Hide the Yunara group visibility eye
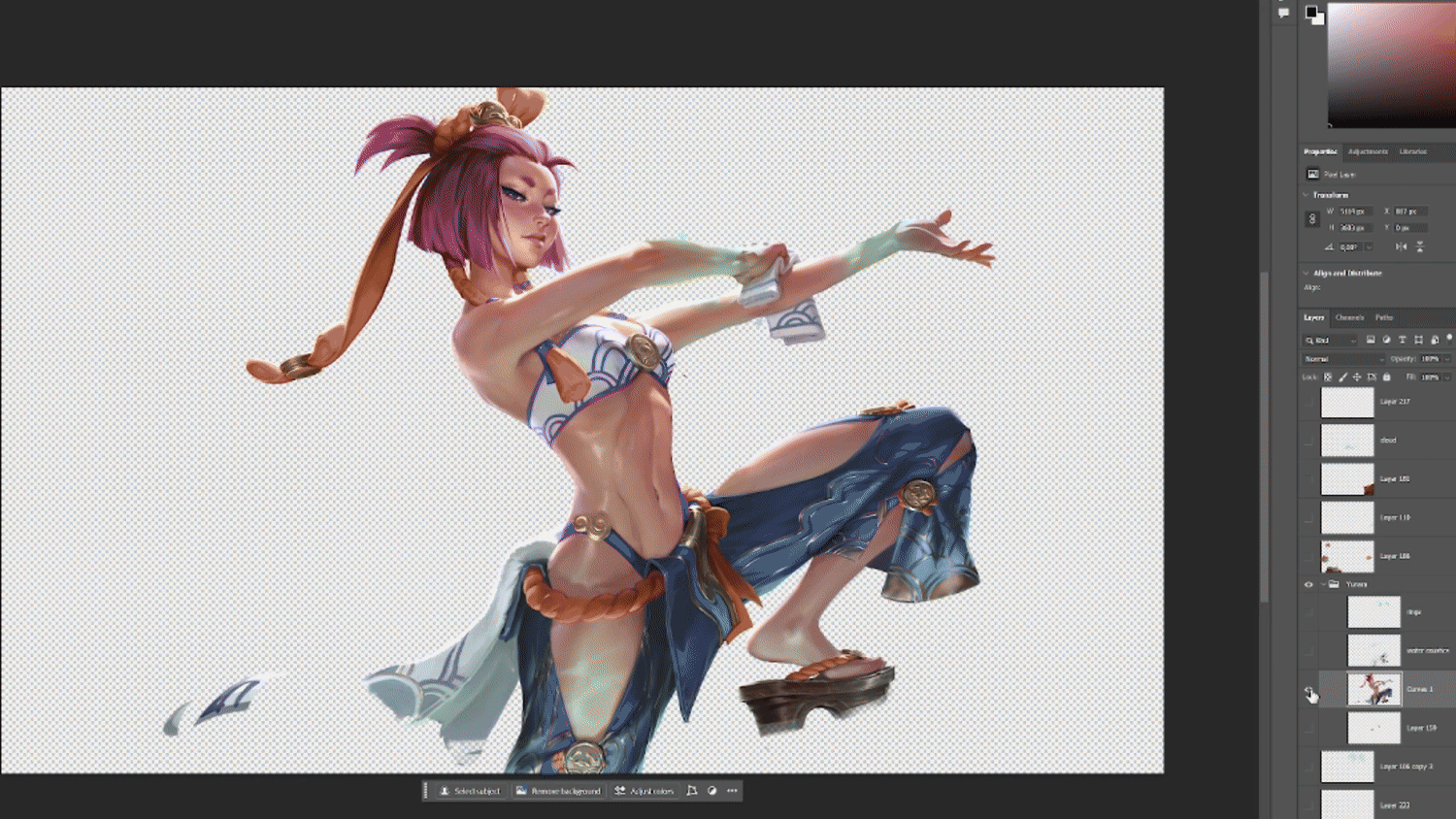 (1308, 584)
